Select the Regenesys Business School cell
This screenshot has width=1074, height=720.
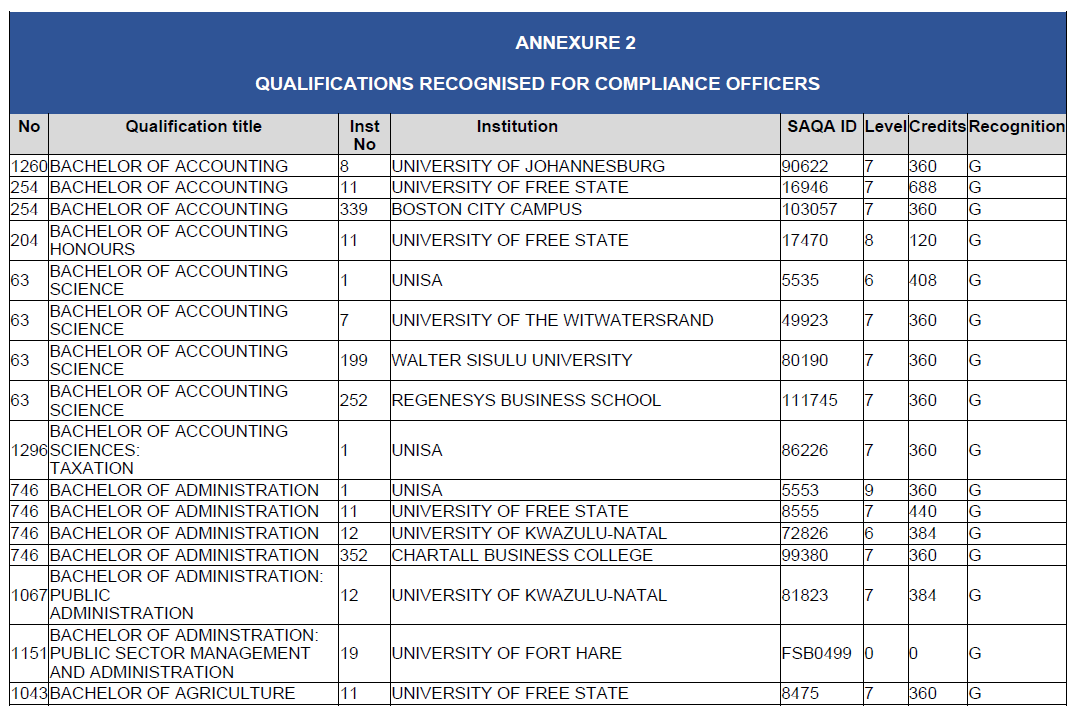tap(526, 400)
